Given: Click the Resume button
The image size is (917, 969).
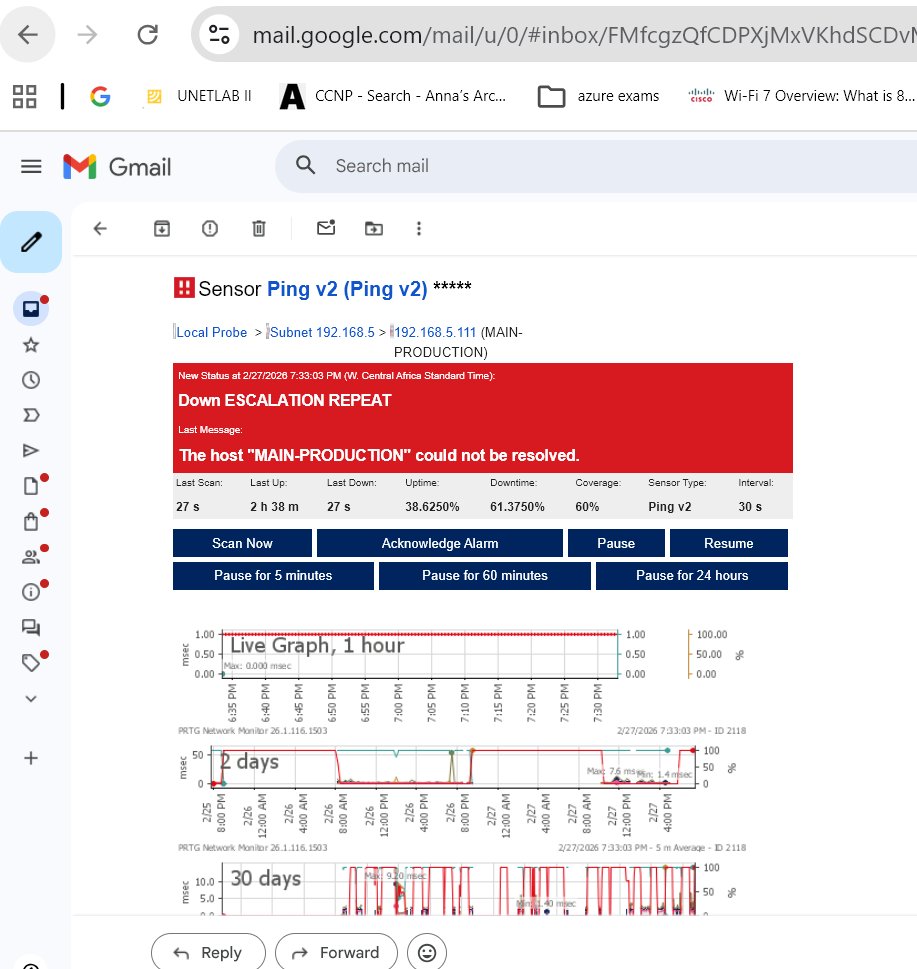Looking at the screenshot, I should click(x=729, y=543).
